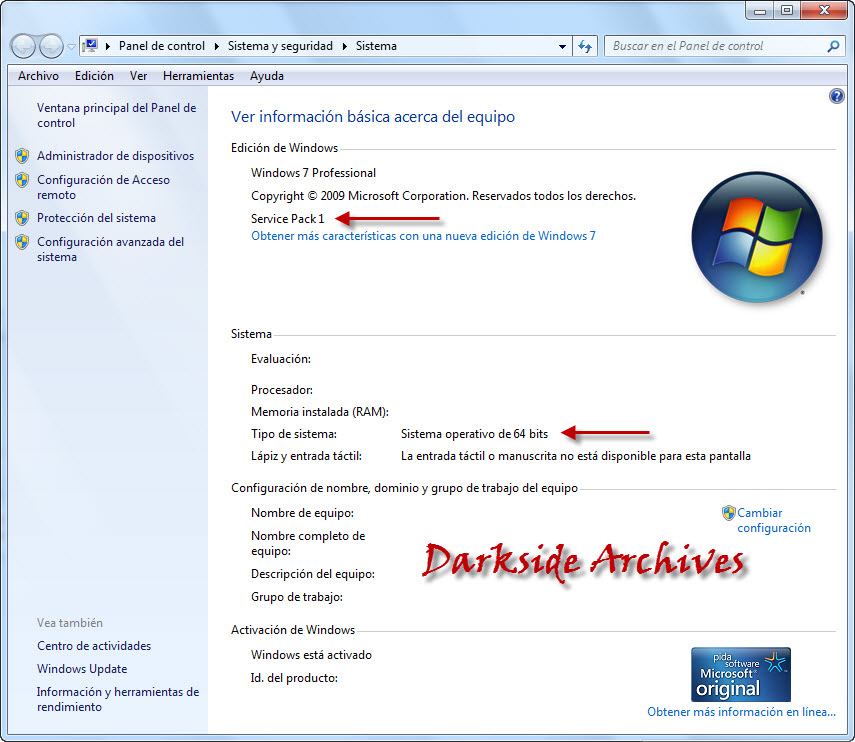Open Centro de actividades link
The width and height of the screenshot is (855, 742).
[x=94, y=646]
